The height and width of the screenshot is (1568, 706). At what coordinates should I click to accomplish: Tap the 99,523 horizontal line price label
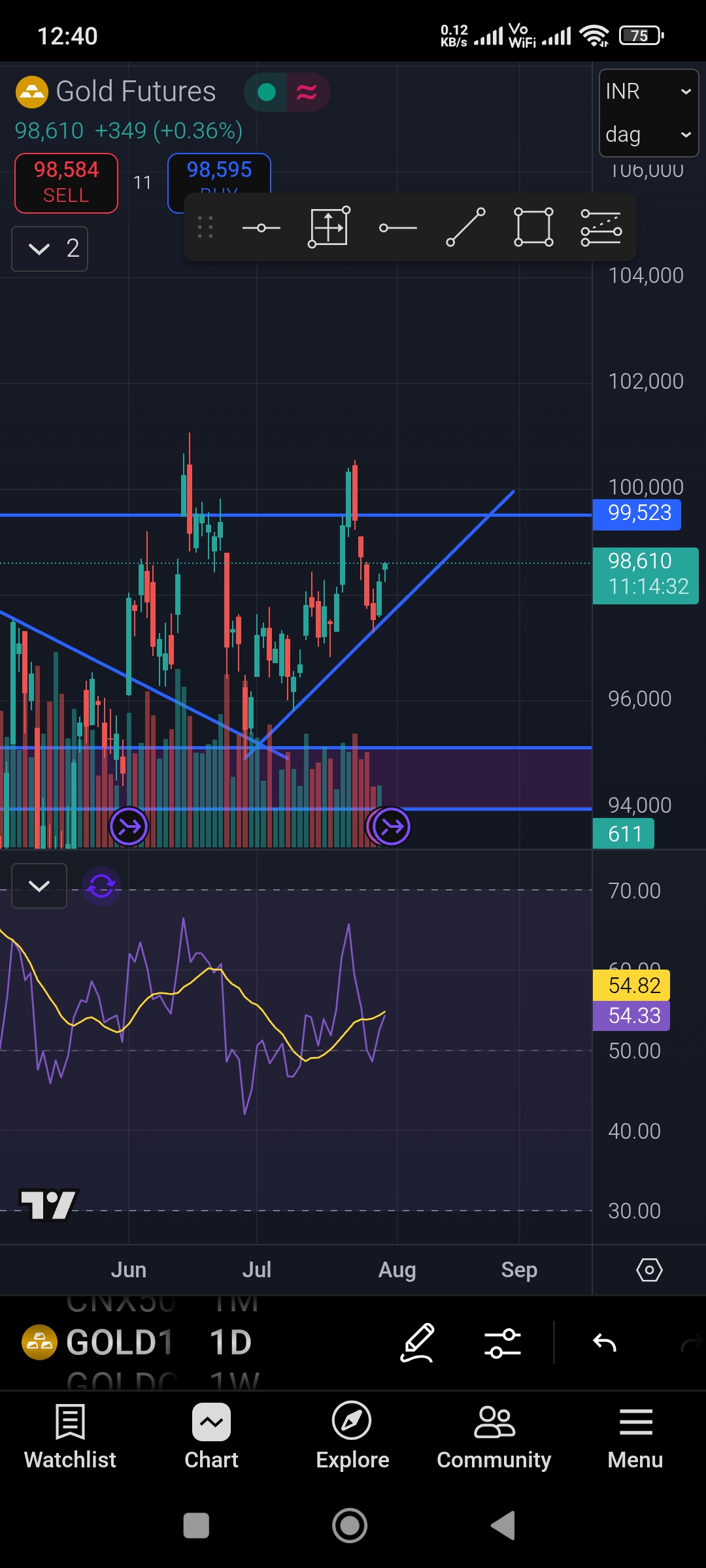639,514
